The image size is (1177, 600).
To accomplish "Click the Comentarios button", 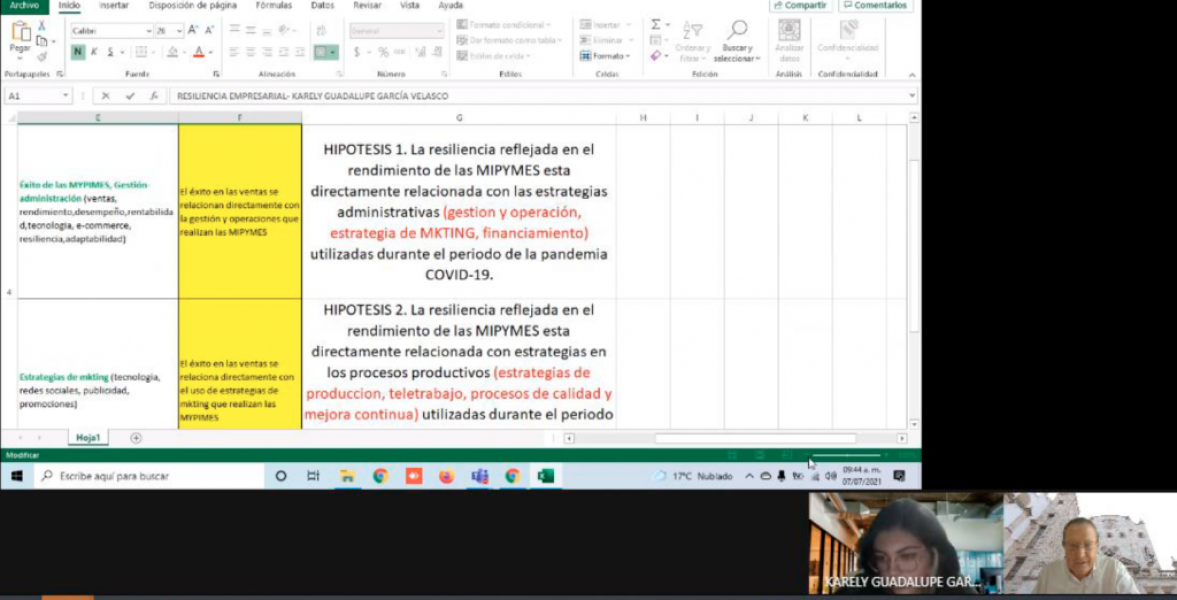I will 875,5.
